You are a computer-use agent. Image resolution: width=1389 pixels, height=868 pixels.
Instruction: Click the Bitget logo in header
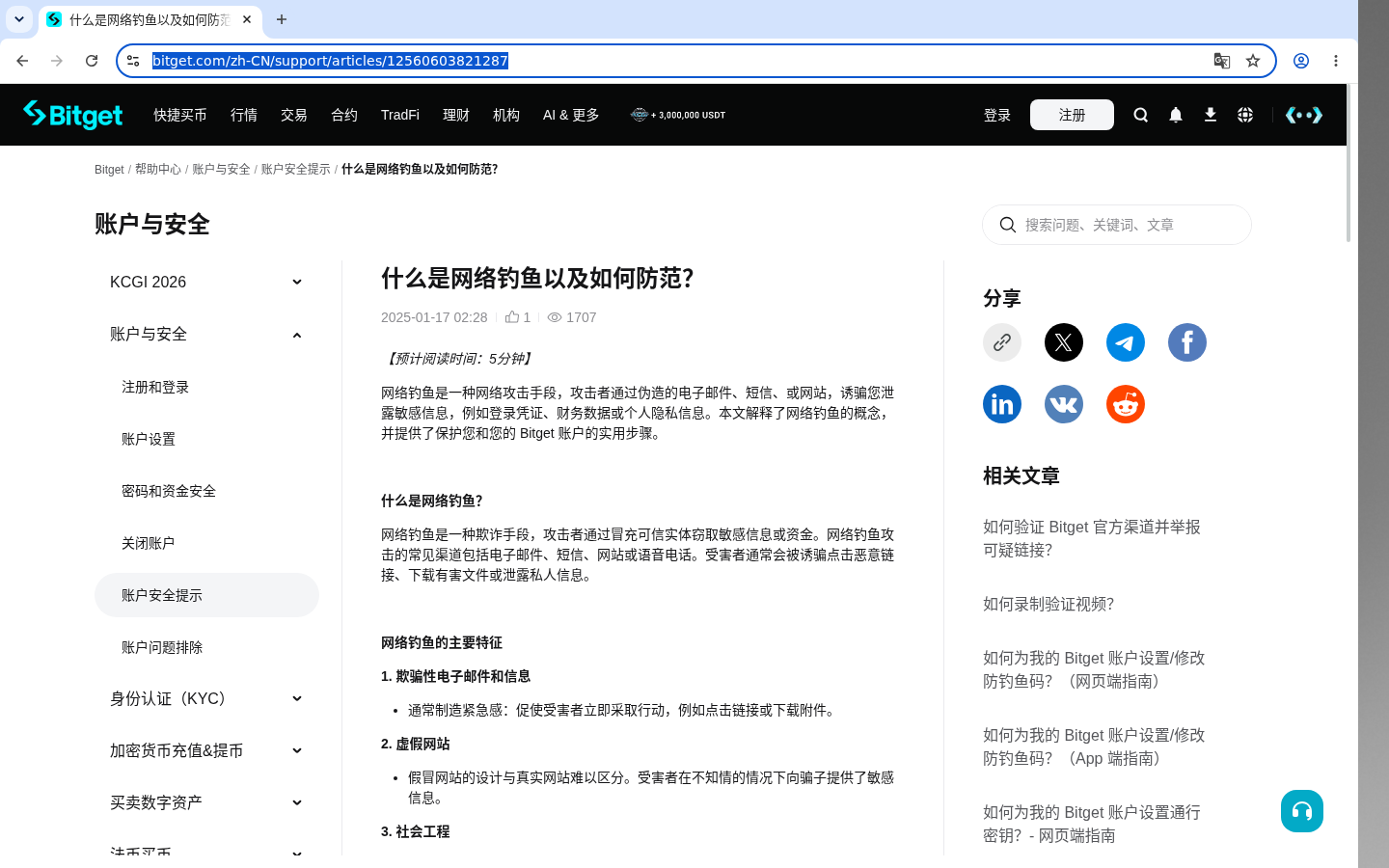coord(73,115)
